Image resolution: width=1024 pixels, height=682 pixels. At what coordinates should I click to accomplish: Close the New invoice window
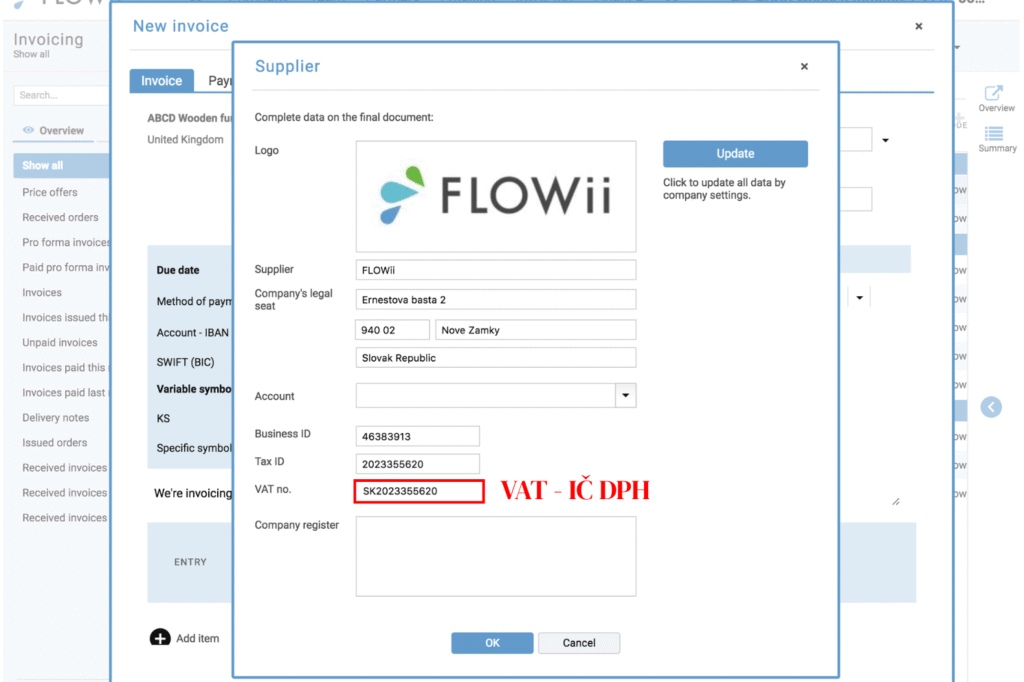coord(919,26)
